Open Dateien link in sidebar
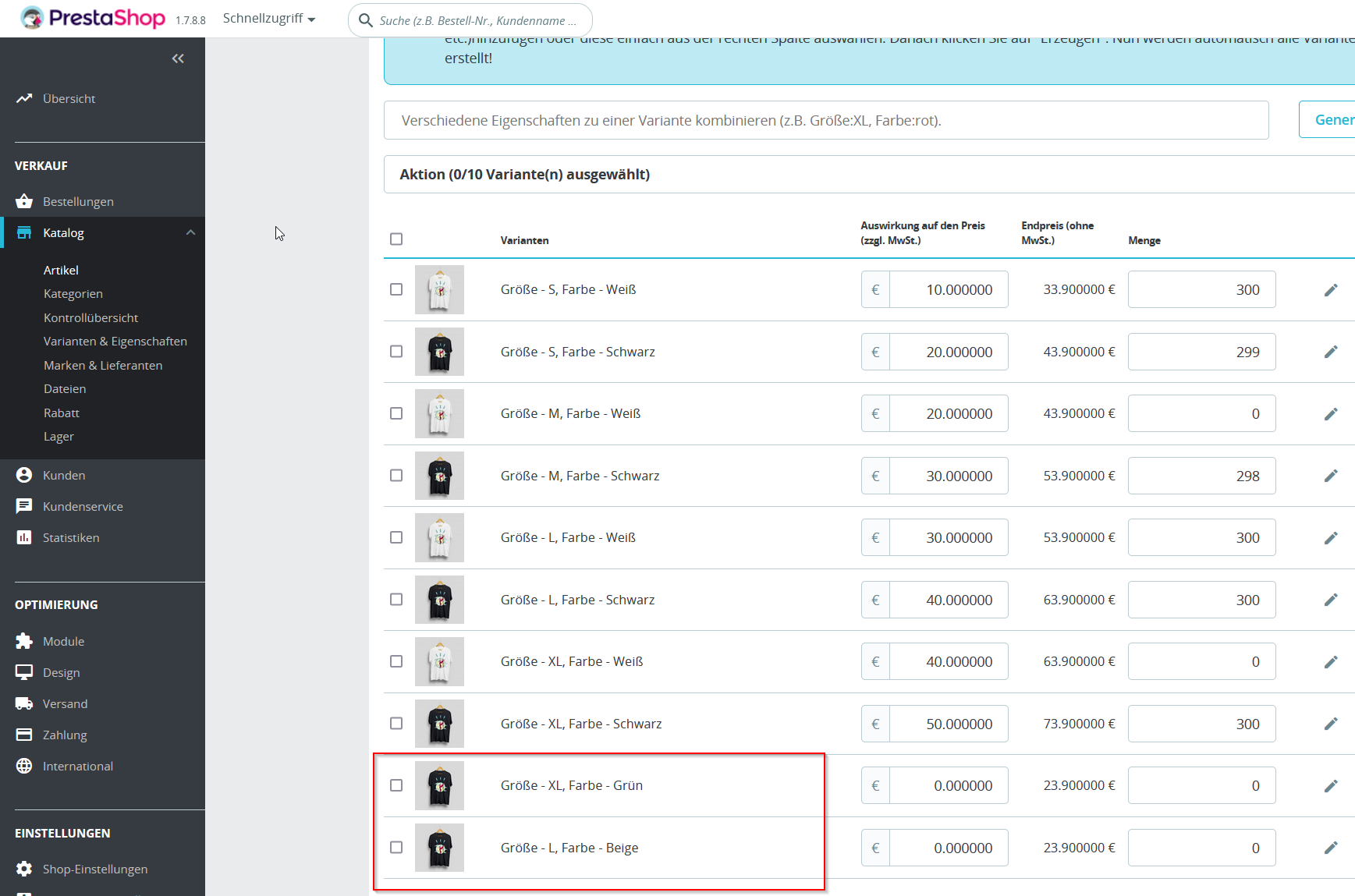Image resolution: width=1355 pixels, height=896 pixels. click(65, 389)
